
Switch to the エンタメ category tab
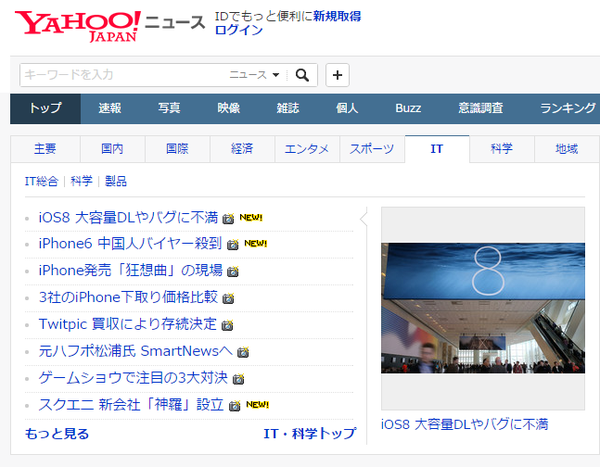pyautogui.click(x=307, y=149)
